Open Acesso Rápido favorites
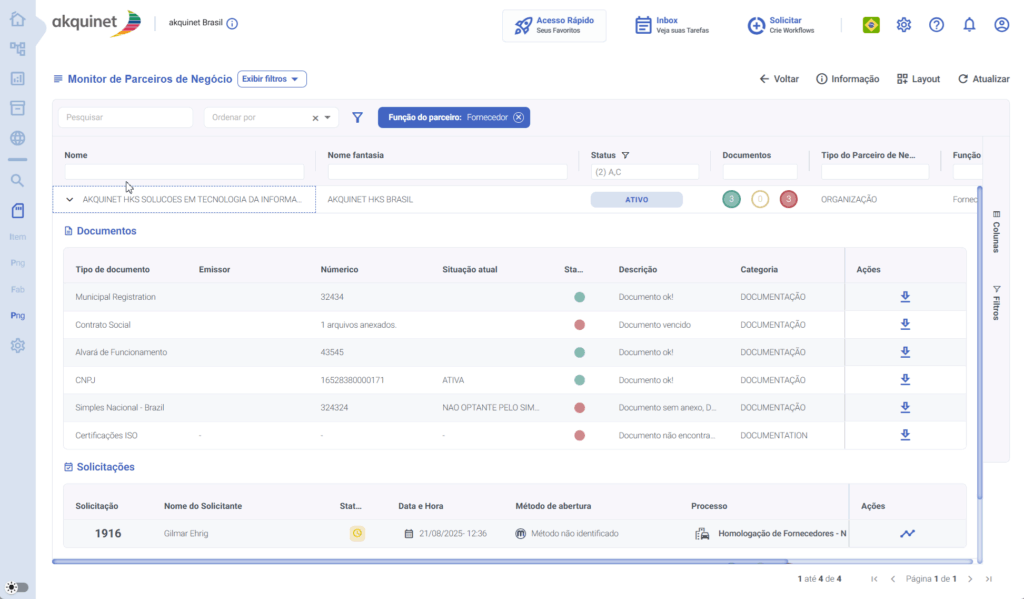Screen dimensions: 1024x599 tap(554, 25)
